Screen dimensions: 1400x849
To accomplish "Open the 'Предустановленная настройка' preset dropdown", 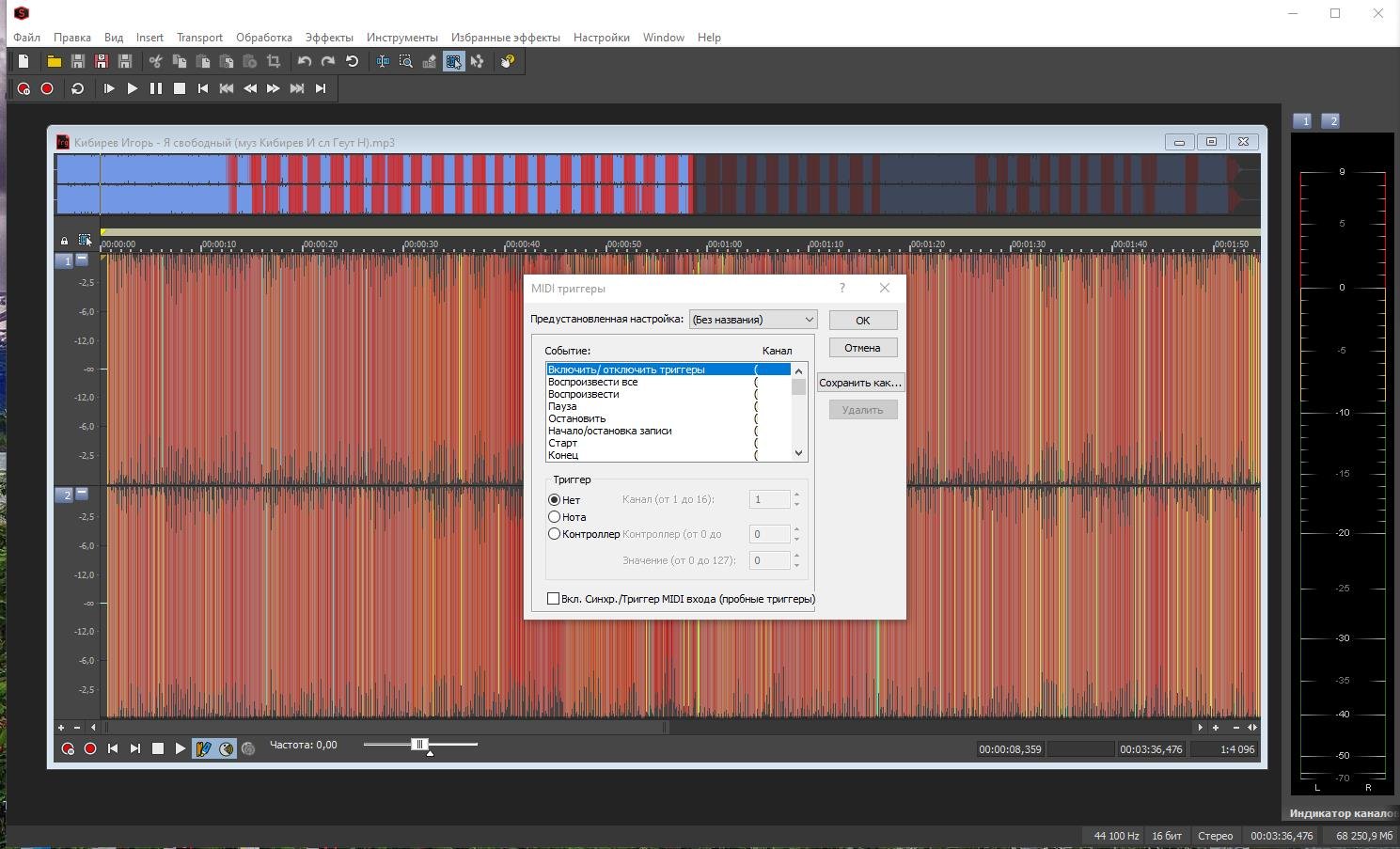I will pyautogui.click(x=753, y=320).
